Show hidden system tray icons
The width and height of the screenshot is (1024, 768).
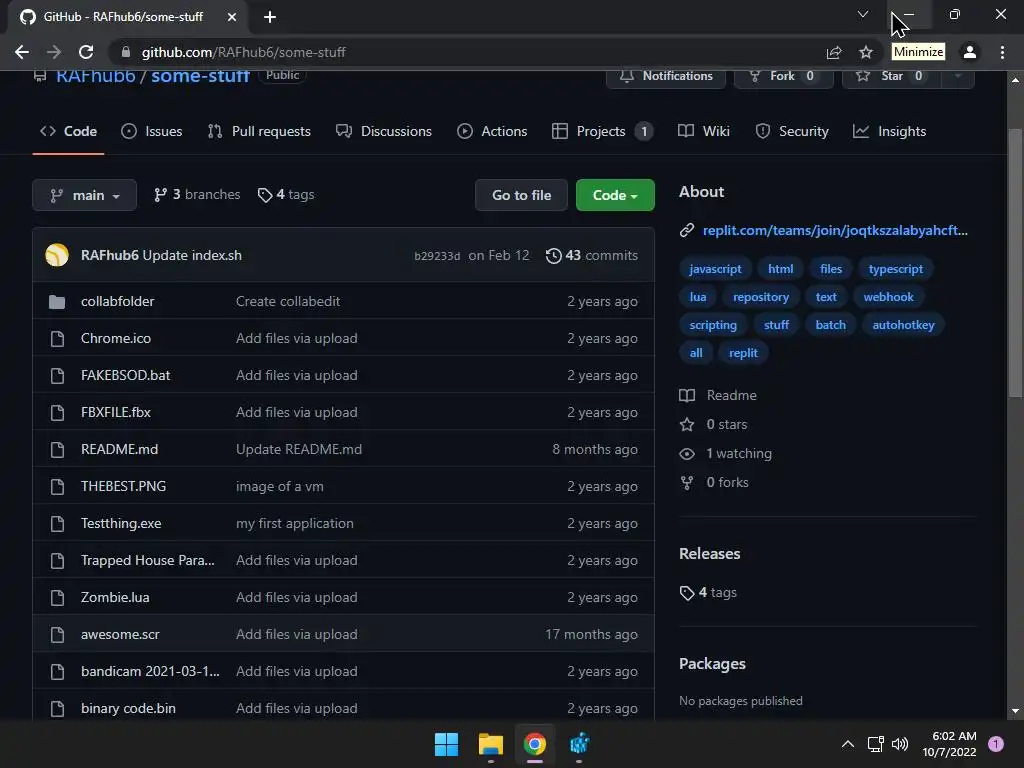click(848, 744)
